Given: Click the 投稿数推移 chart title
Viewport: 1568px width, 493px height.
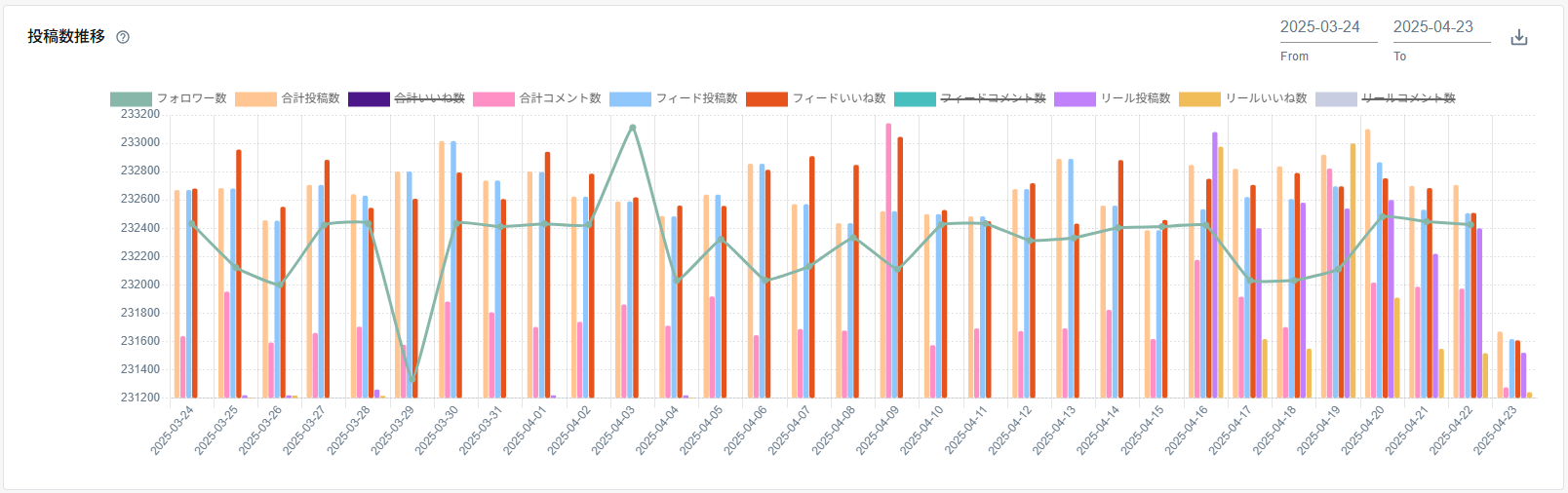Looking at the screenshot, I should tap(66, 37).
